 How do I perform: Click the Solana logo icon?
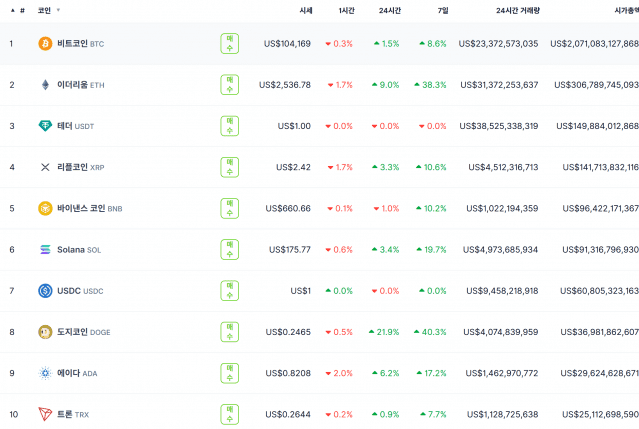click(45, 249)
